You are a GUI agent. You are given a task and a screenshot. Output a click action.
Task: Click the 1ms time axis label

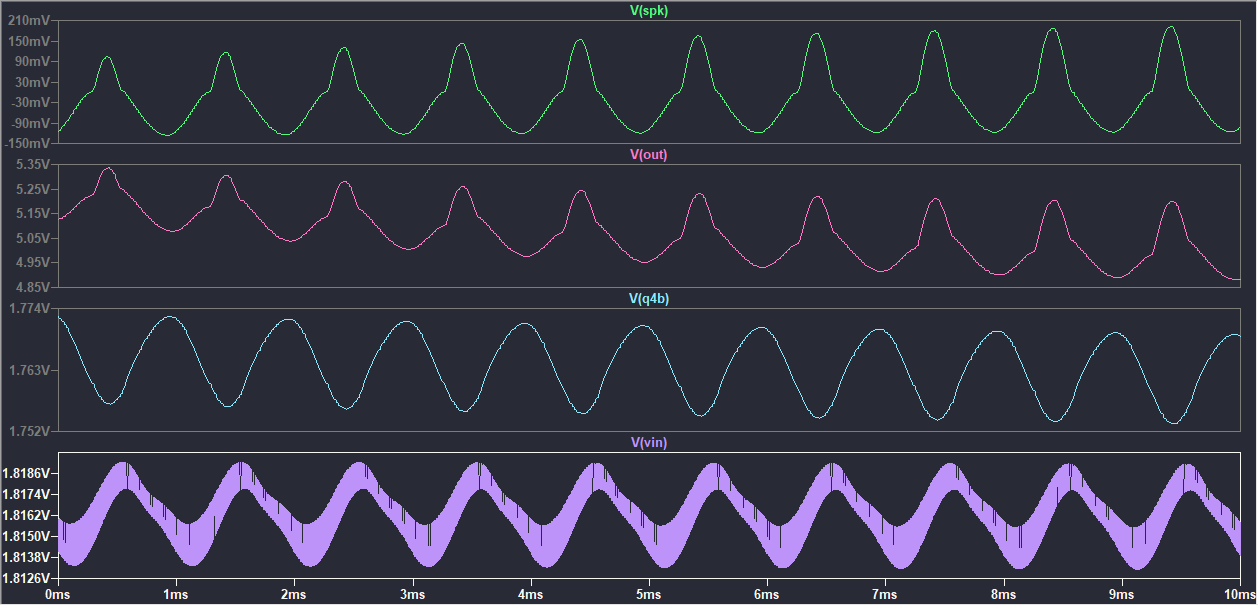point(176,594)
